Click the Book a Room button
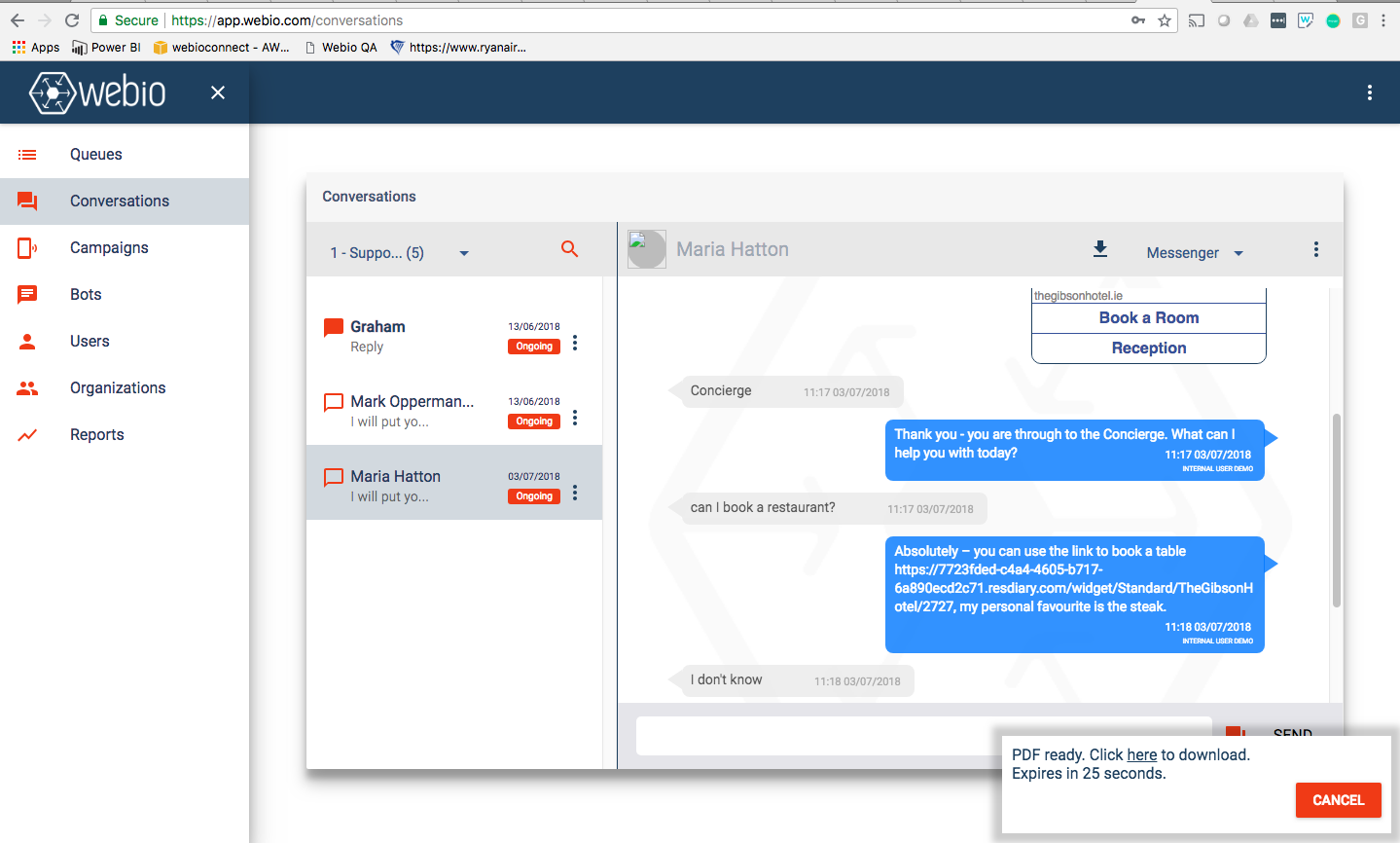 pos(1149,318)
